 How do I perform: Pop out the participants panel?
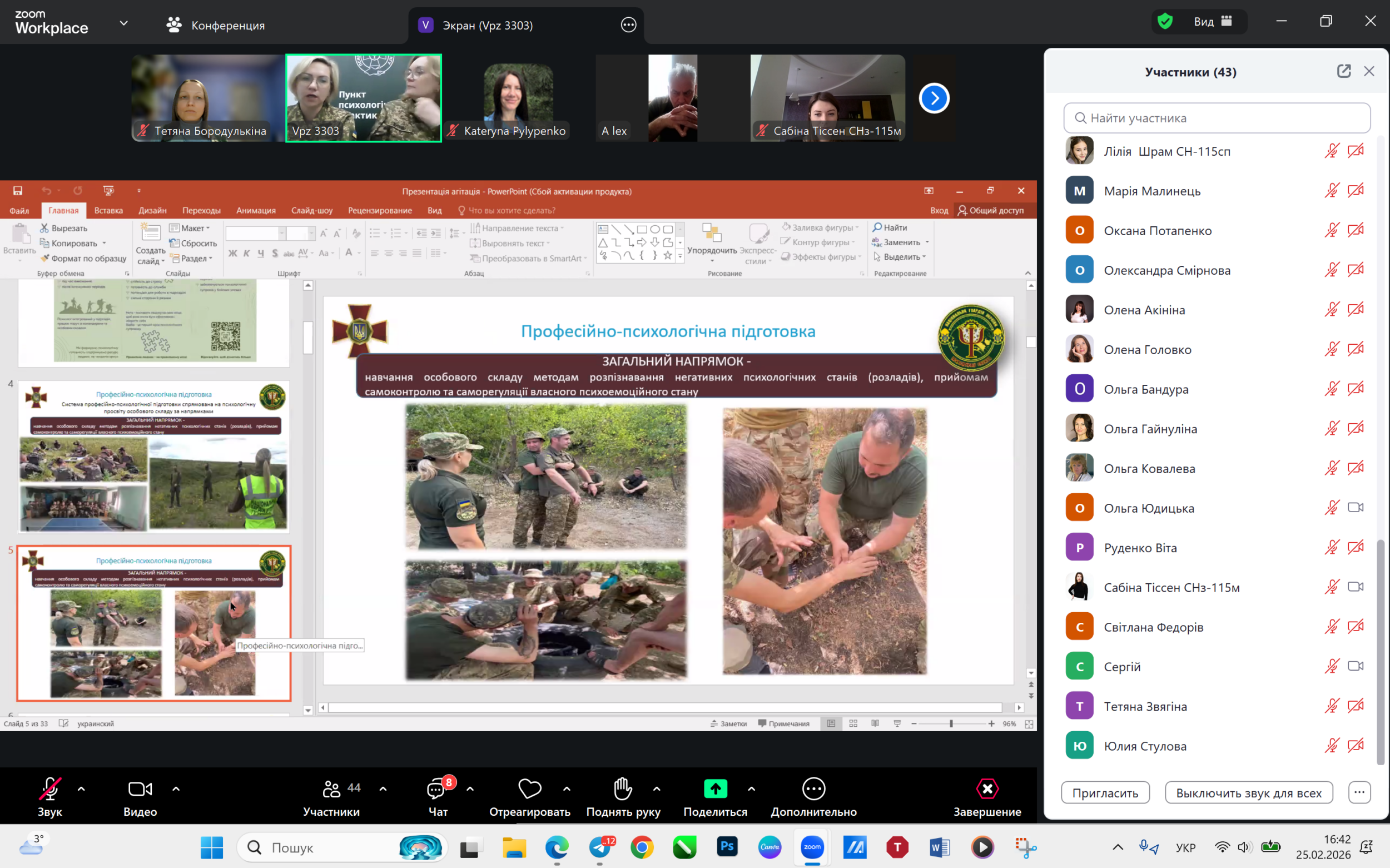pyautogui.click(x=1343, y=71)
